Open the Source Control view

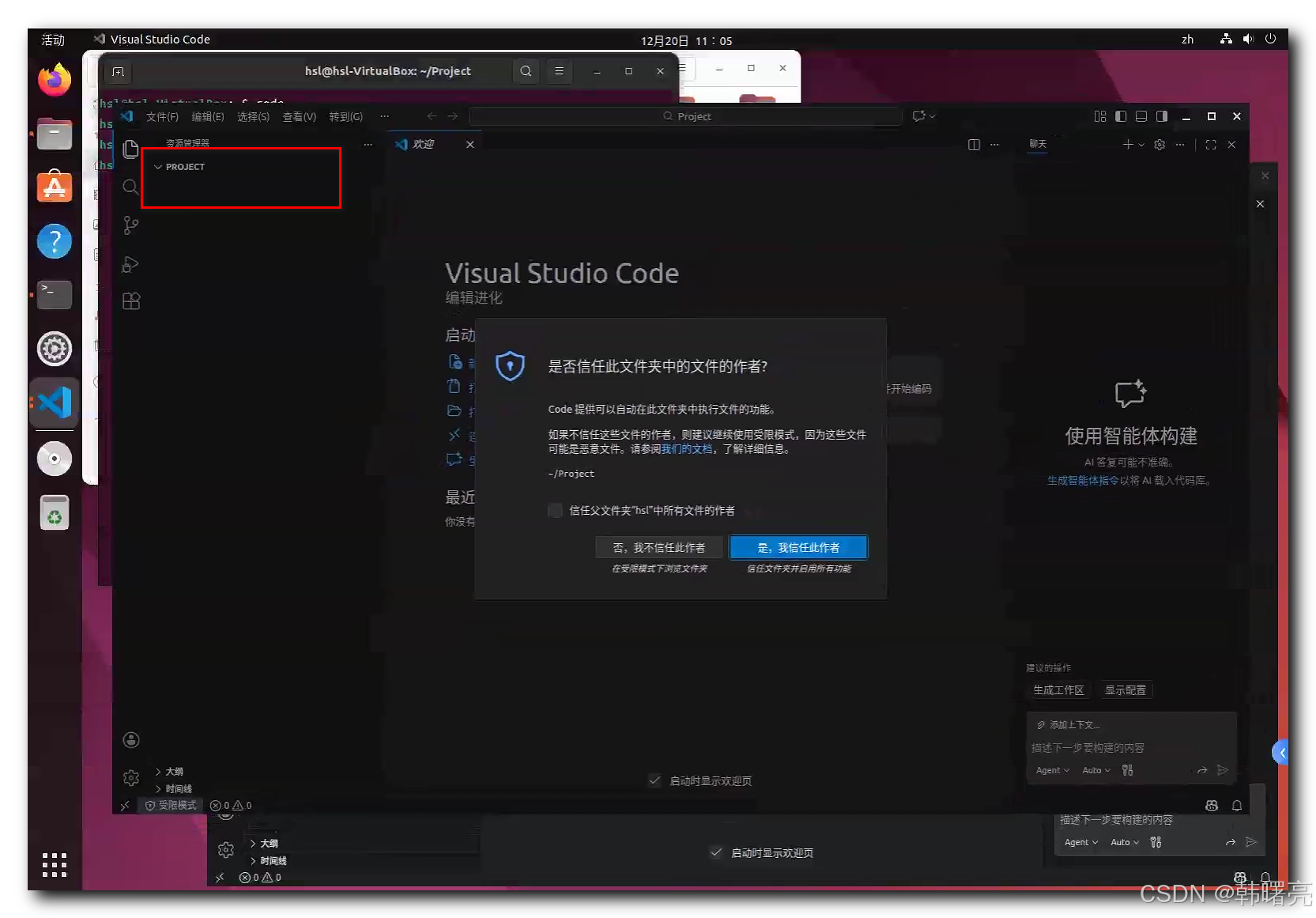pos(130,225)
